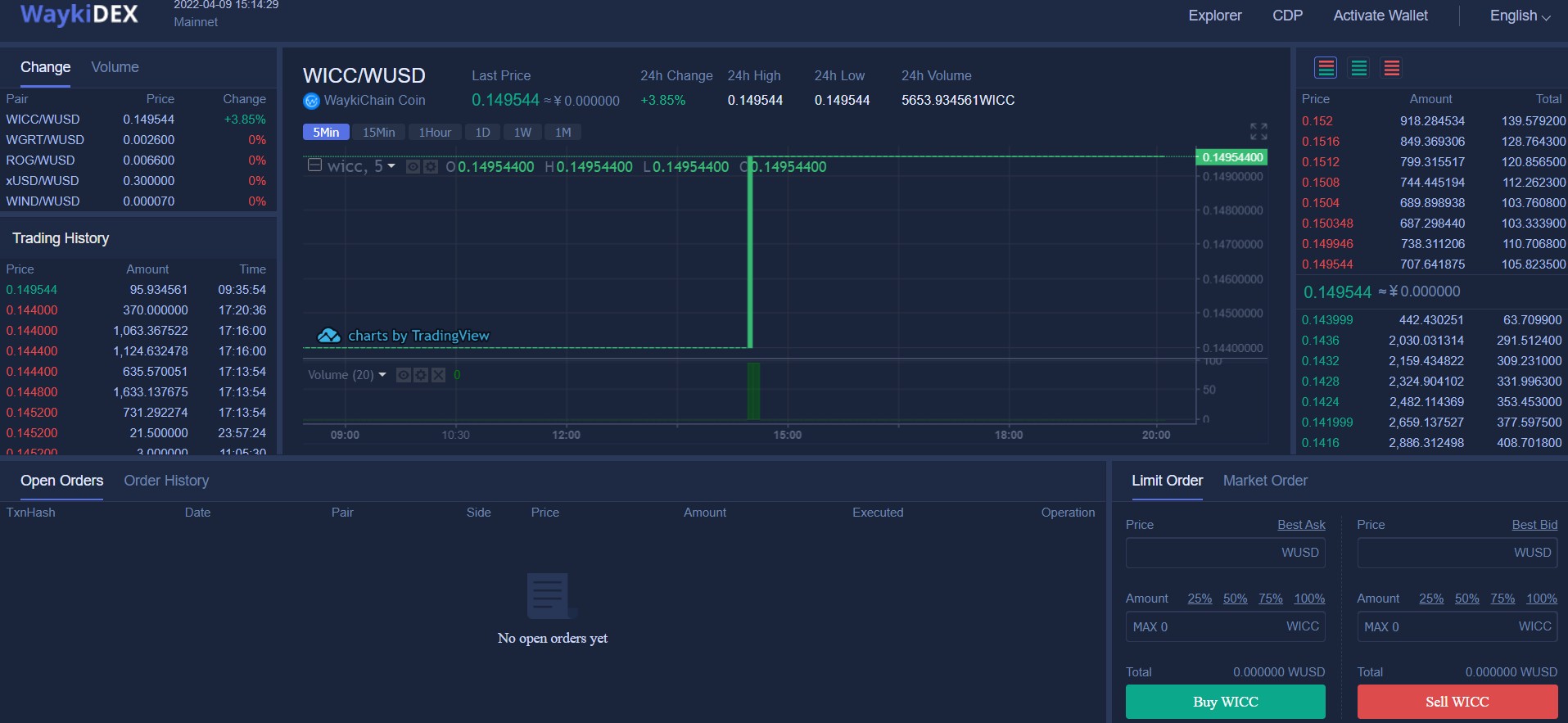Select the 1Hour chart interval

(435, 132)
